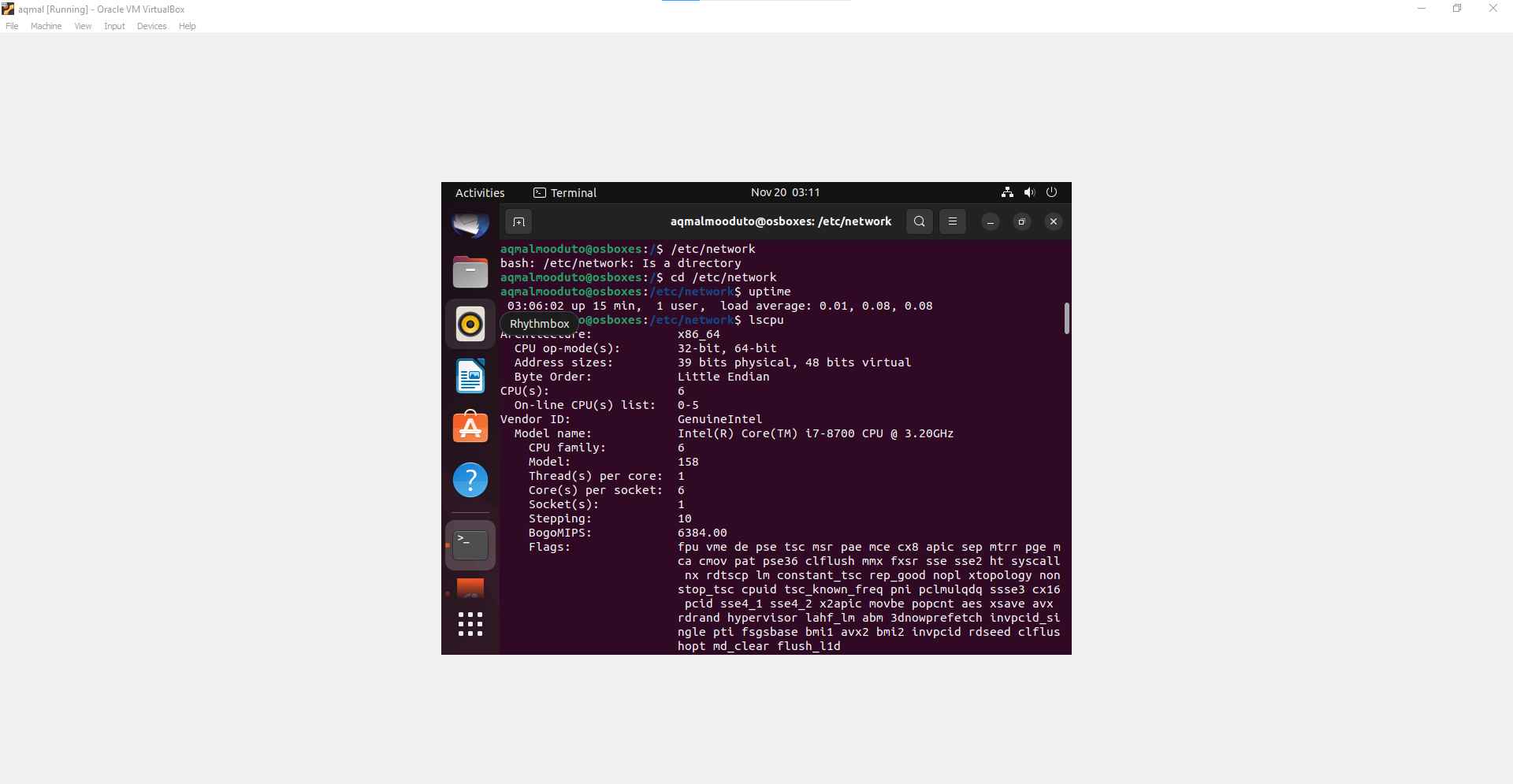Click the partially hidden dock icon below Terminal

coord(470,589)
